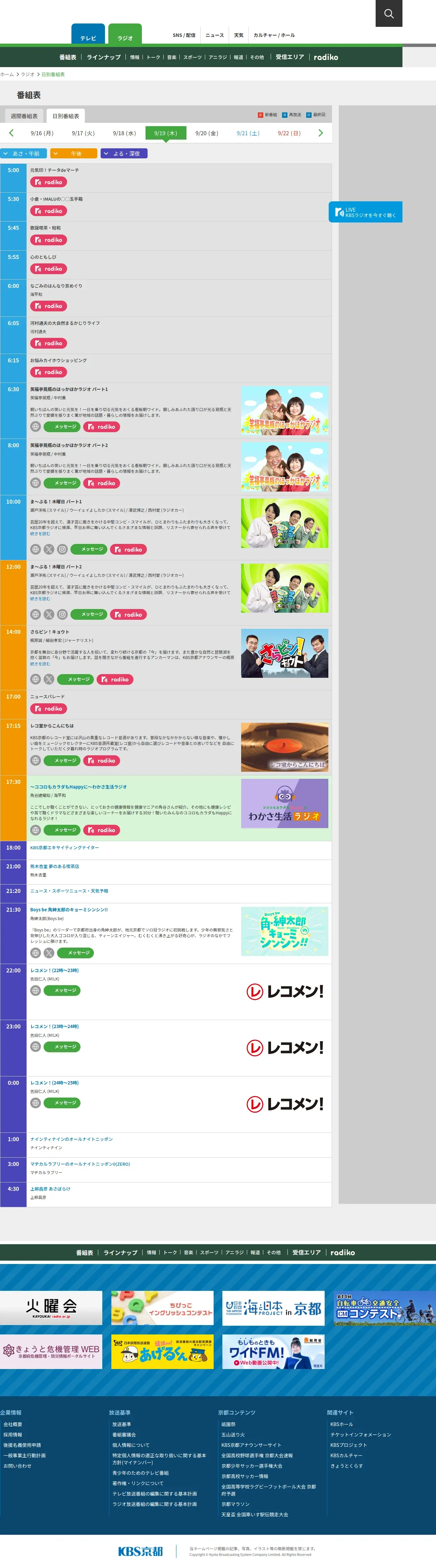Expand the あさ・午前 time section
The height and width of the screenshot is (1568, 436).
[x=24, y=153]
